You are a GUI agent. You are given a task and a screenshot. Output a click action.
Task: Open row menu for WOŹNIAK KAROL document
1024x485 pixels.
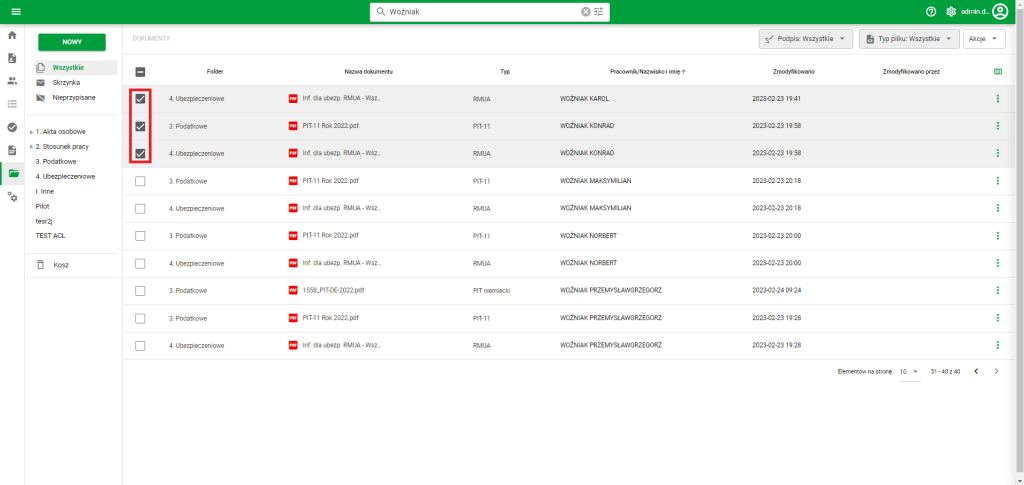[997, 99]
